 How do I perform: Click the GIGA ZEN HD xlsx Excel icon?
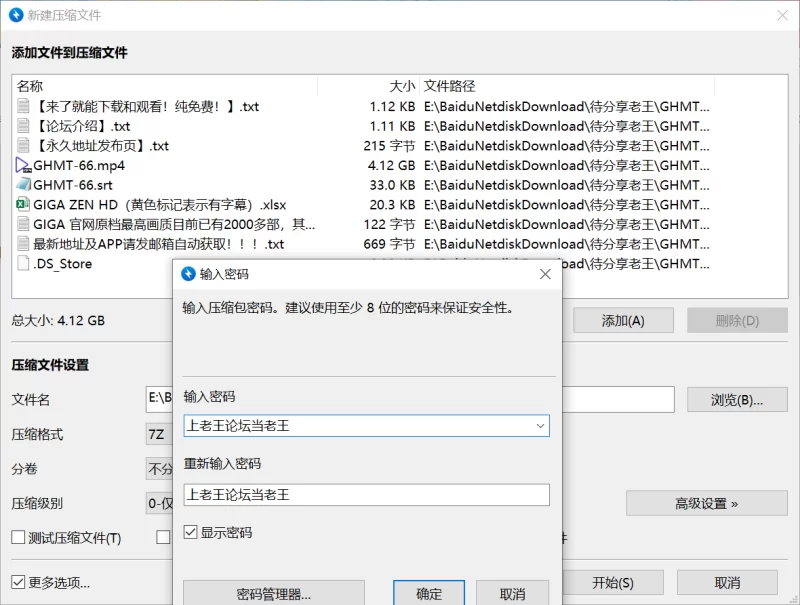[24, 204]
